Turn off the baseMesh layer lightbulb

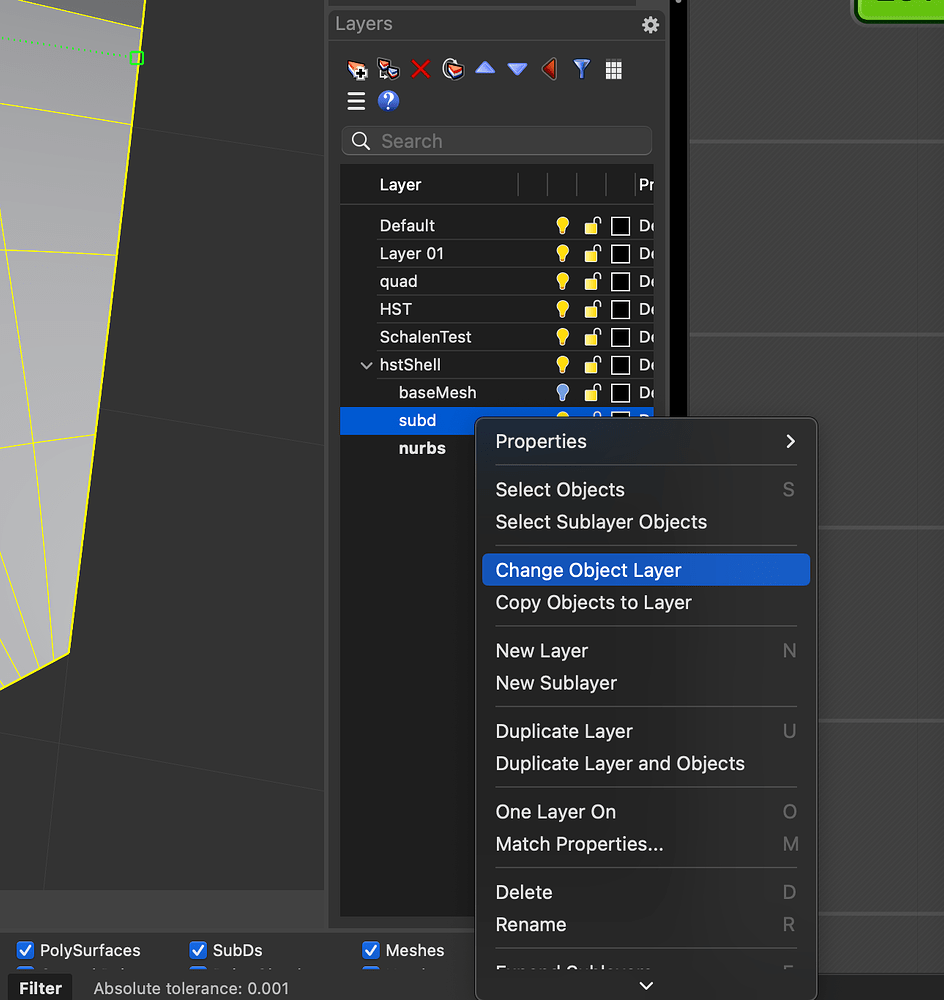pos(562,393)
